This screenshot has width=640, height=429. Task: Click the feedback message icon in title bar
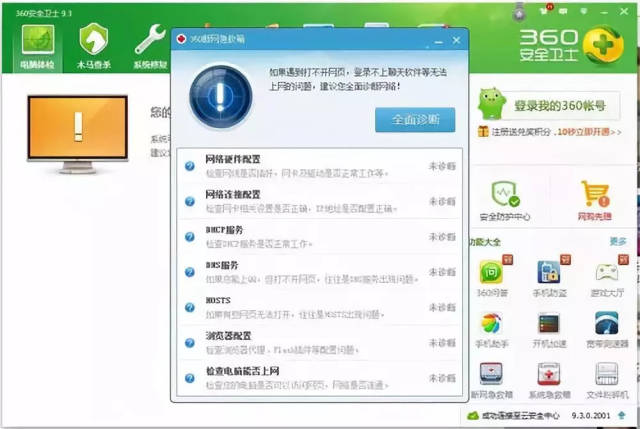(563, 11)
